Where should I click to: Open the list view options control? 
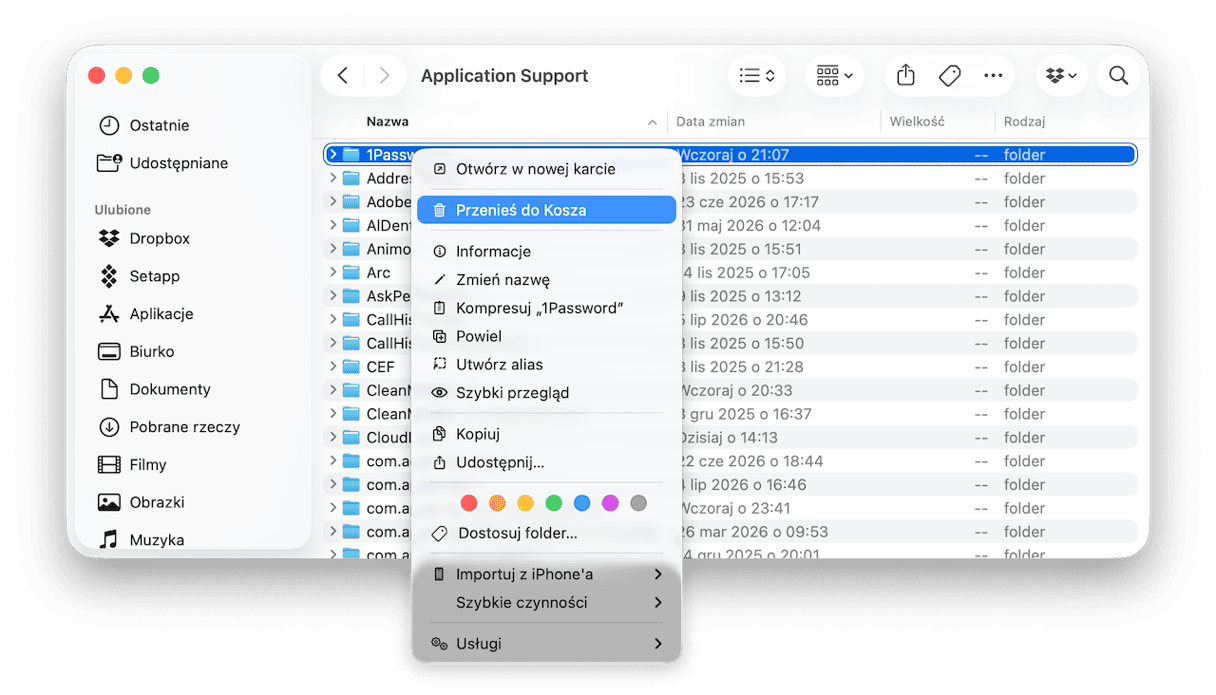(757, 76)
